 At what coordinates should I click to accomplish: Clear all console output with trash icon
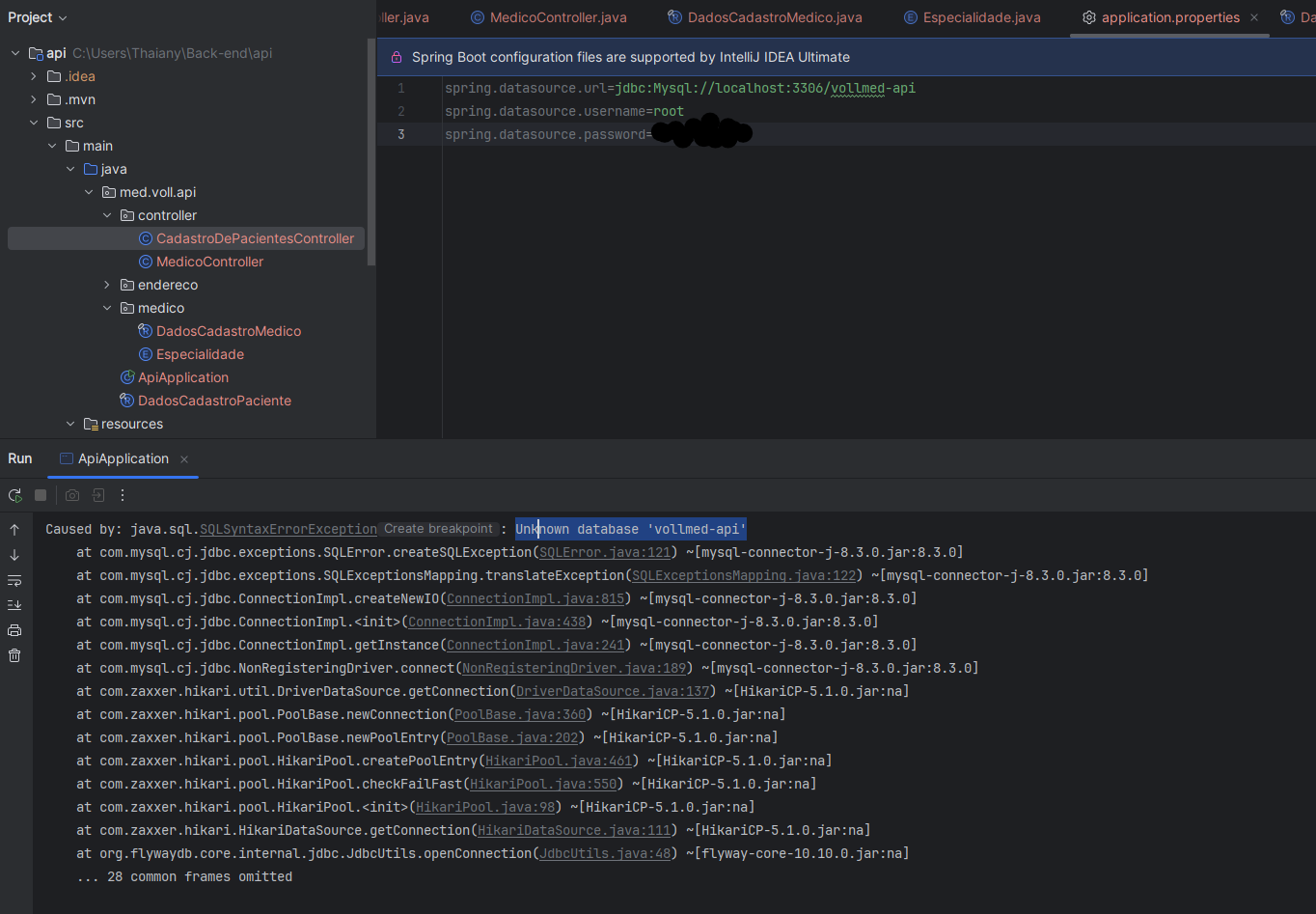[x=14, y=655]
